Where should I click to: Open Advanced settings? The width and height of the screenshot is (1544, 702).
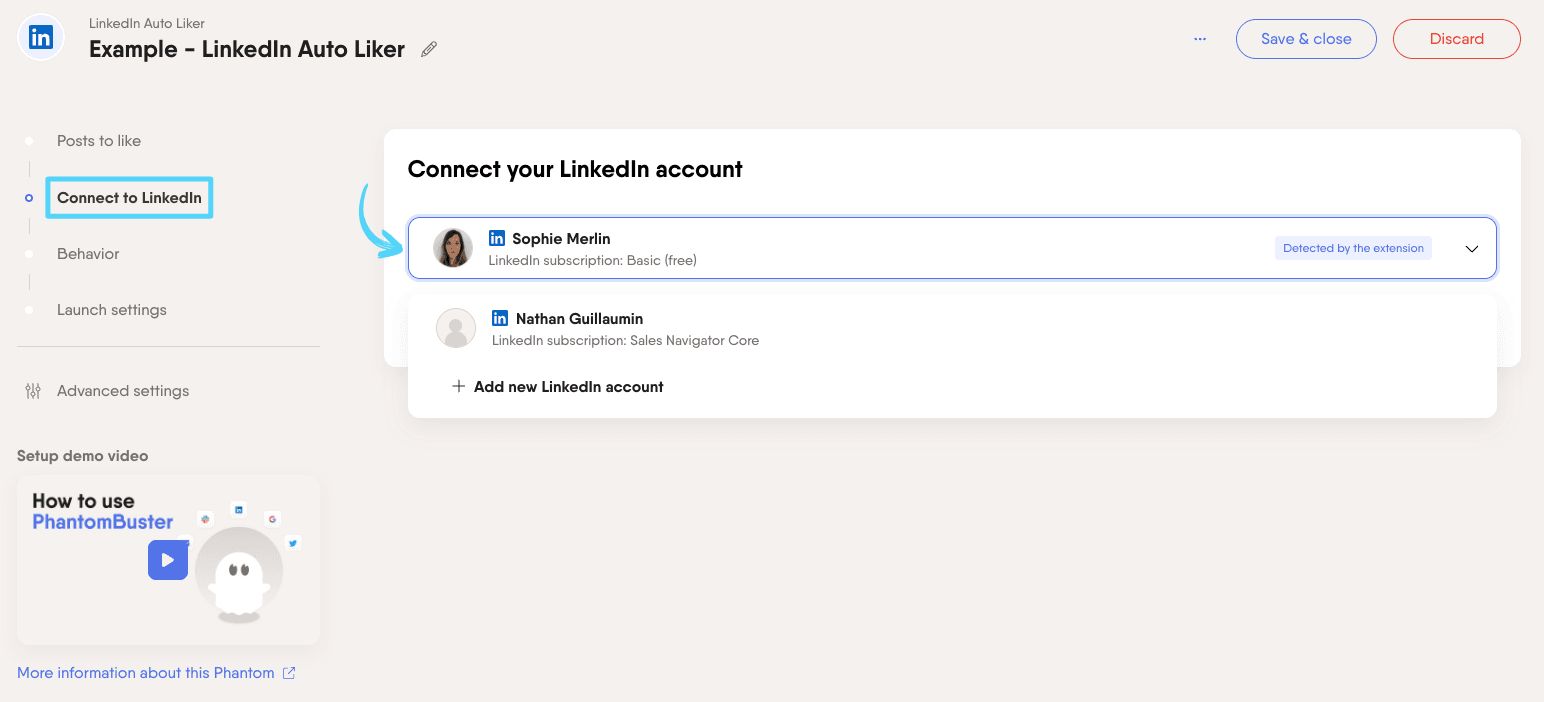[123, 391]
